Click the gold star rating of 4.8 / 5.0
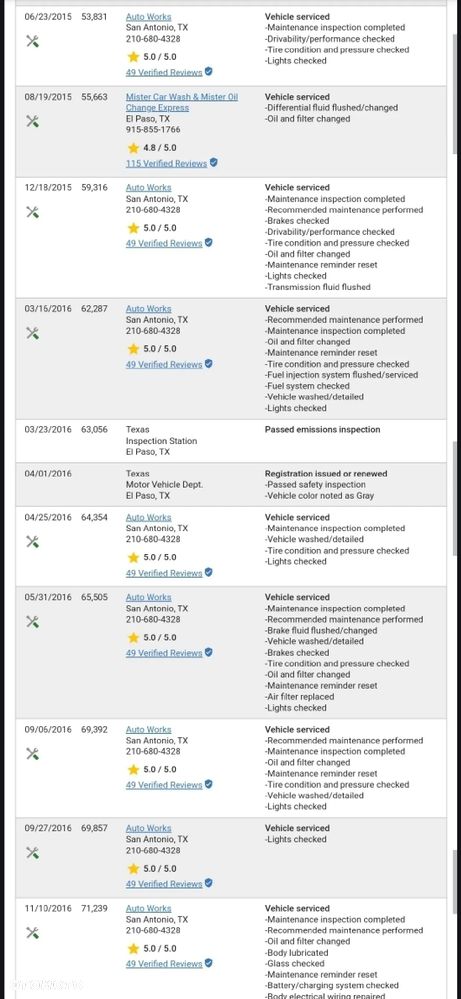 coord(133,148)
